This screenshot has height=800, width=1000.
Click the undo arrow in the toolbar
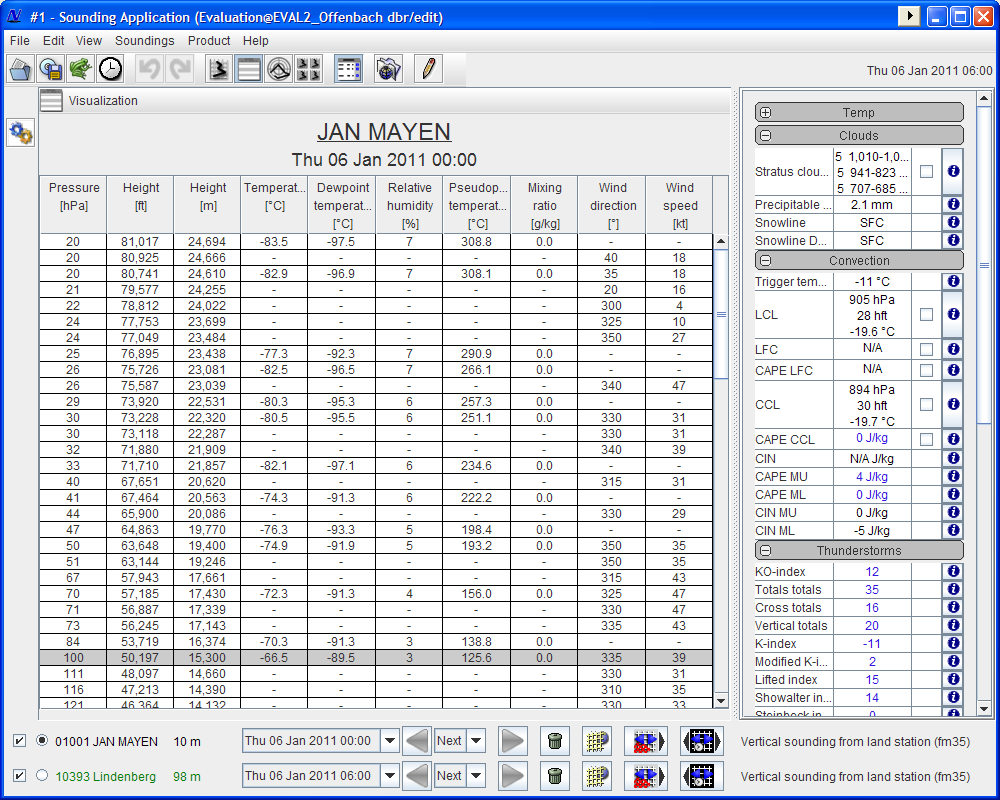click(149, 69)
